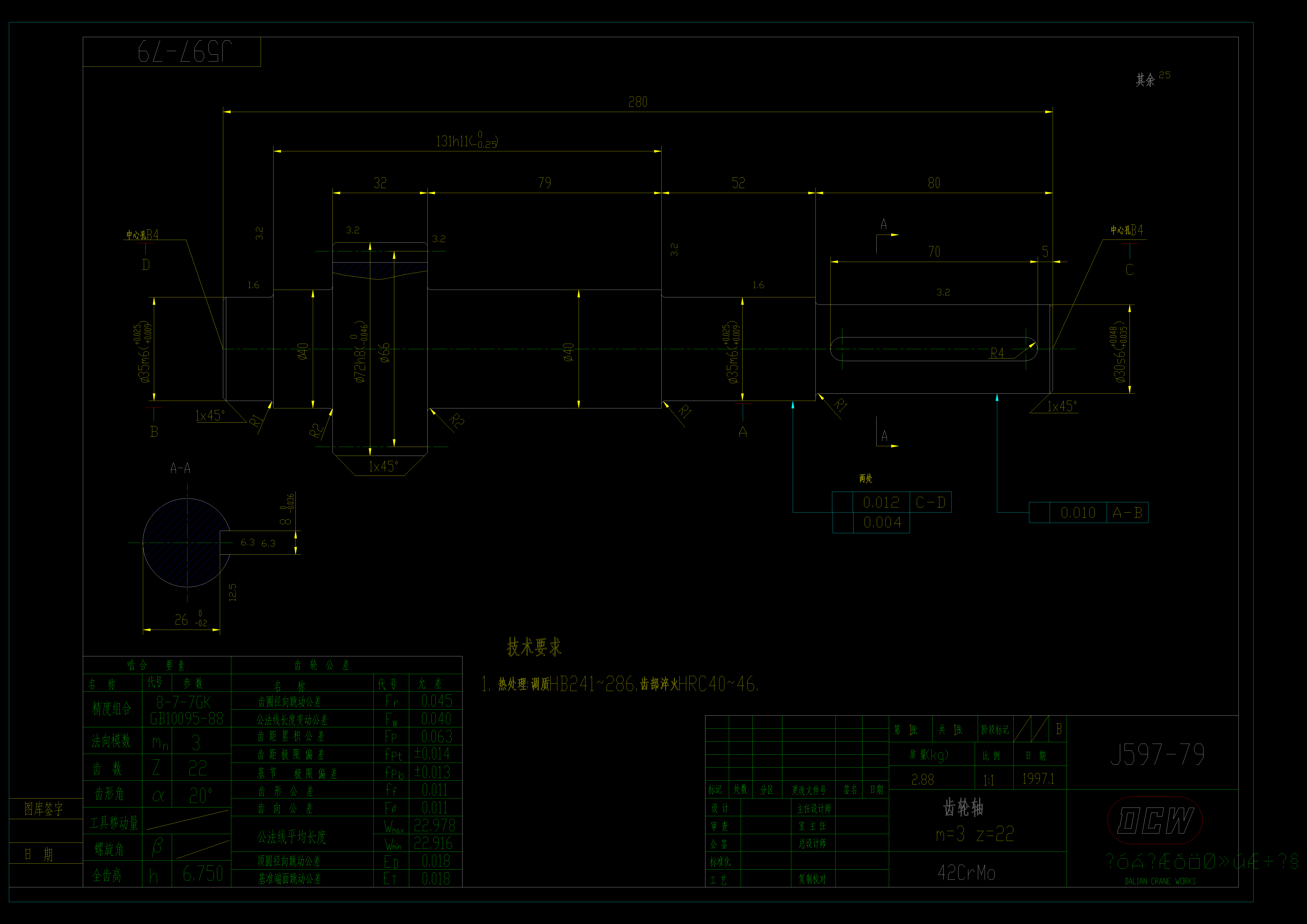
Task: Click the upside-down J597-79 box at top
Action: pyautogui.click(x=172, y=52)
